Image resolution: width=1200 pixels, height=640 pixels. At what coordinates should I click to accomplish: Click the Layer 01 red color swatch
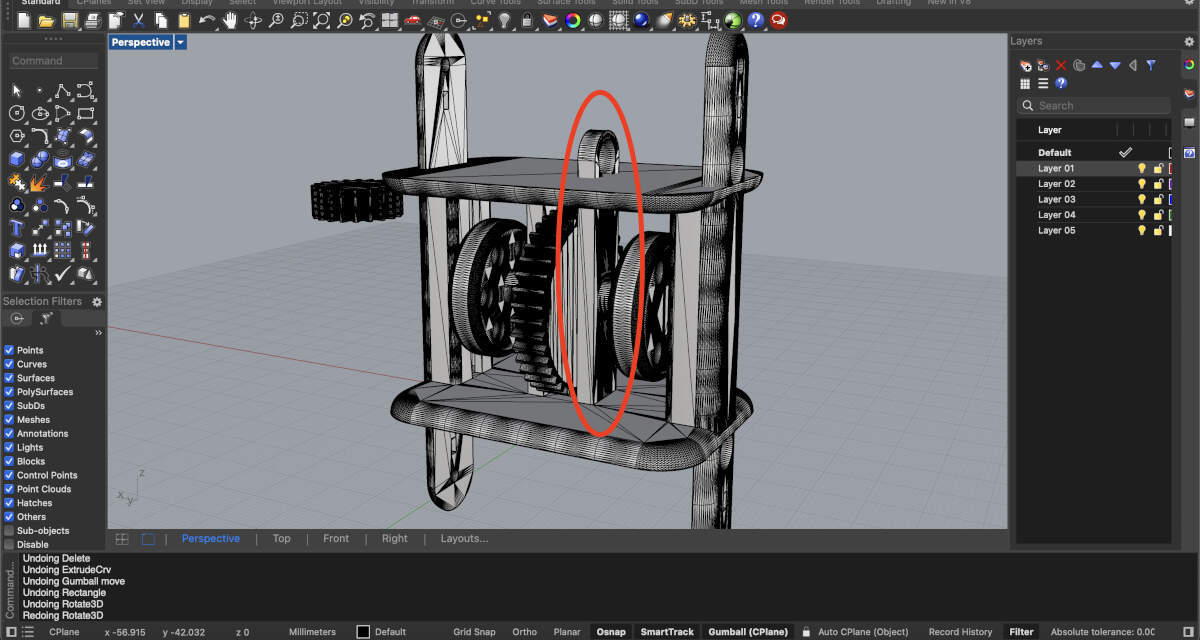(x=1170, y=168)
